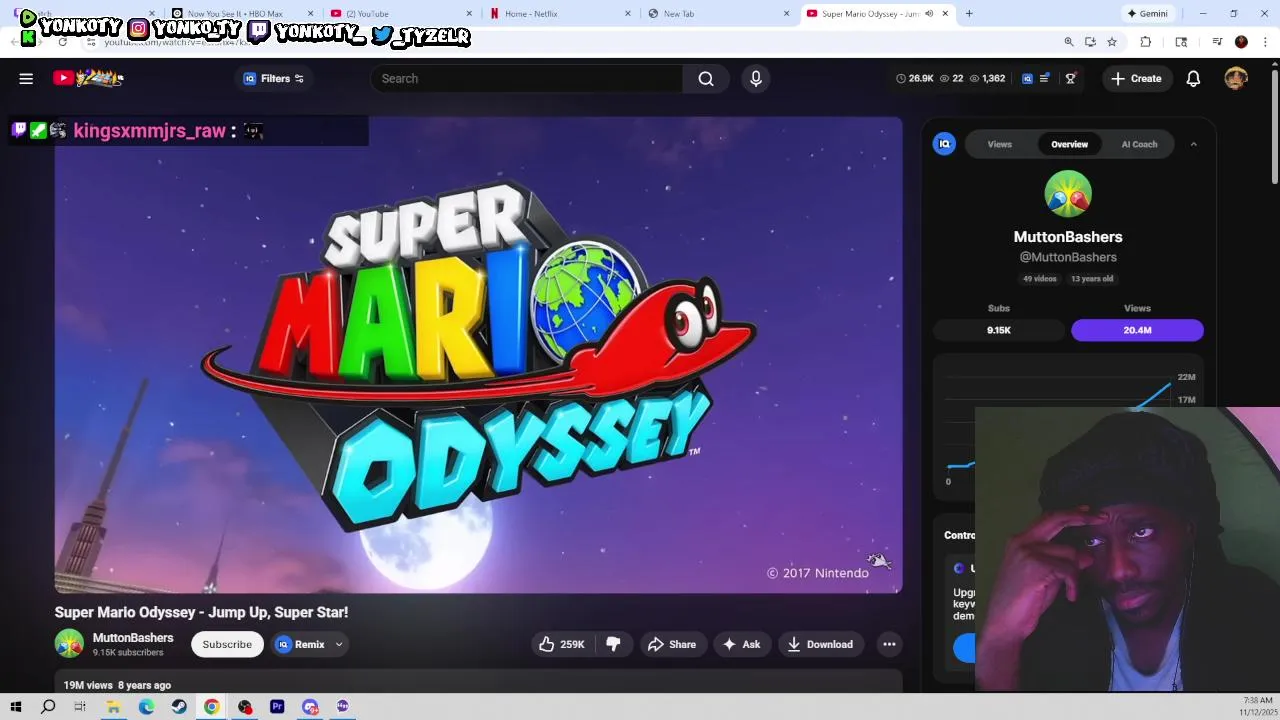1280x720 pixels.
Task: Open Steam from the taskbar
Action: tap(179, 706)
